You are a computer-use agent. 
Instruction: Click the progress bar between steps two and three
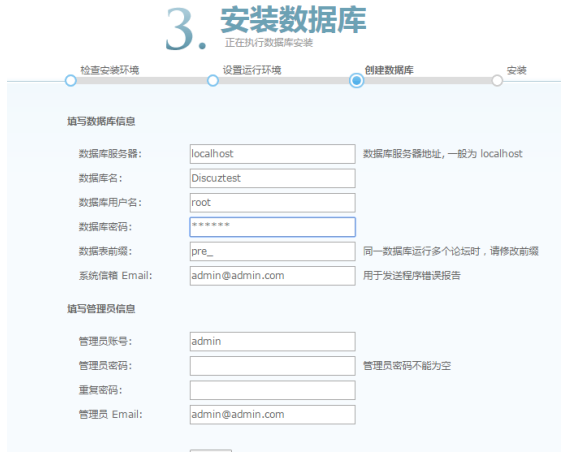(284, 80)
